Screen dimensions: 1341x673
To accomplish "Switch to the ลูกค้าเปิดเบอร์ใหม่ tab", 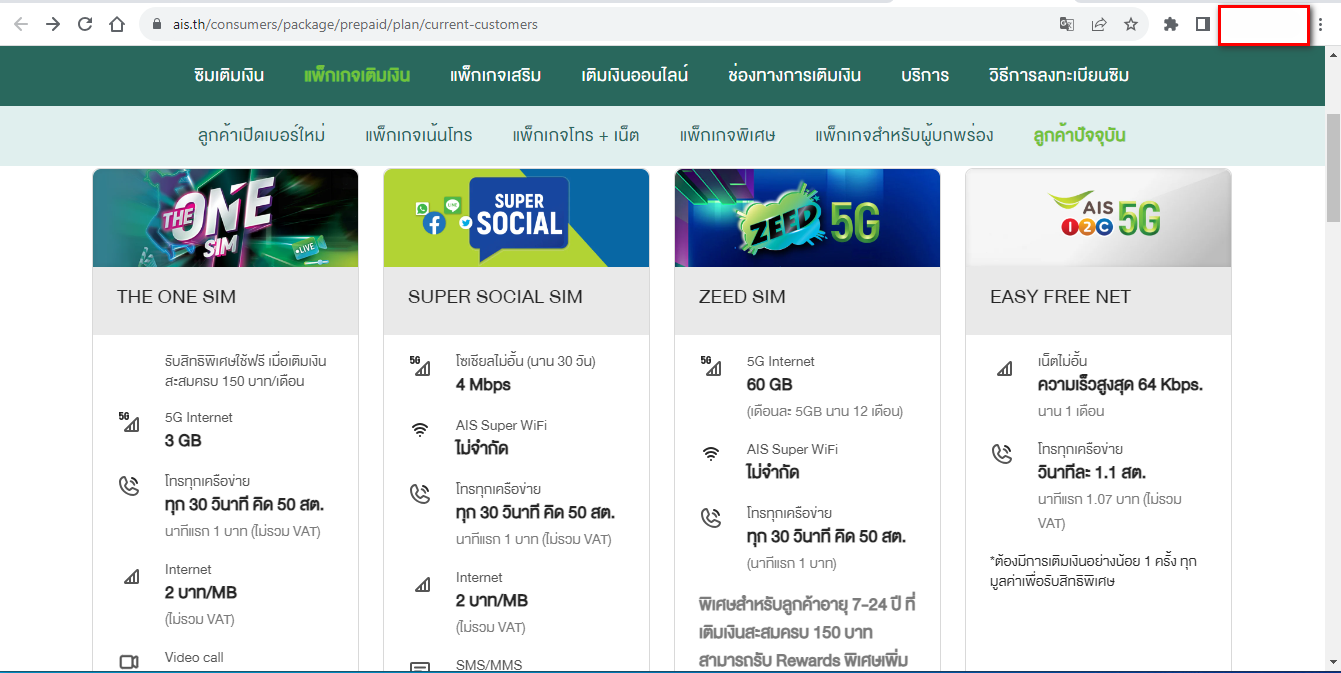I will [261, 135].
